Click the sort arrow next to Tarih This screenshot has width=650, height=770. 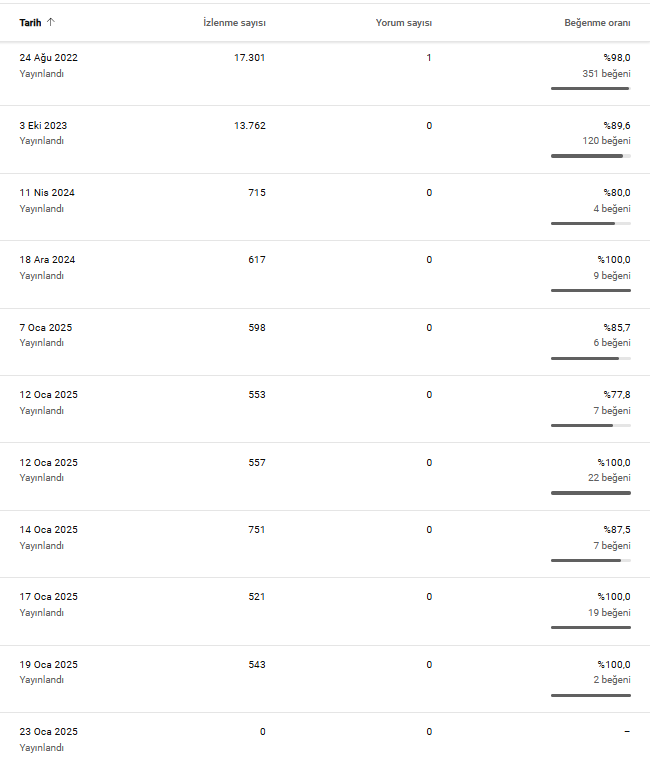point(51,22)
